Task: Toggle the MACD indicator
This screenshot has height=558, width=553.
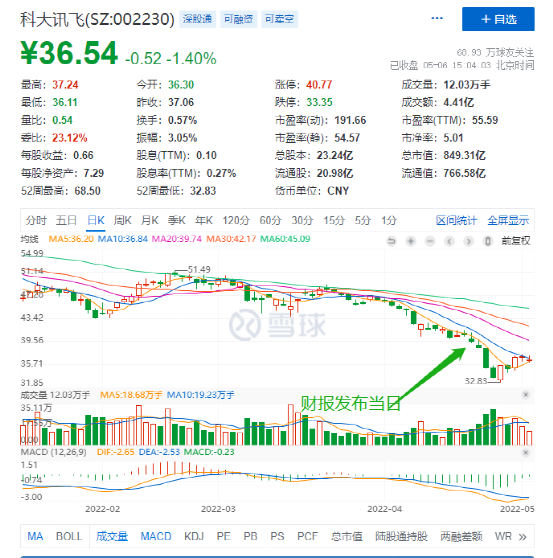Action: (x=156, y=536)
